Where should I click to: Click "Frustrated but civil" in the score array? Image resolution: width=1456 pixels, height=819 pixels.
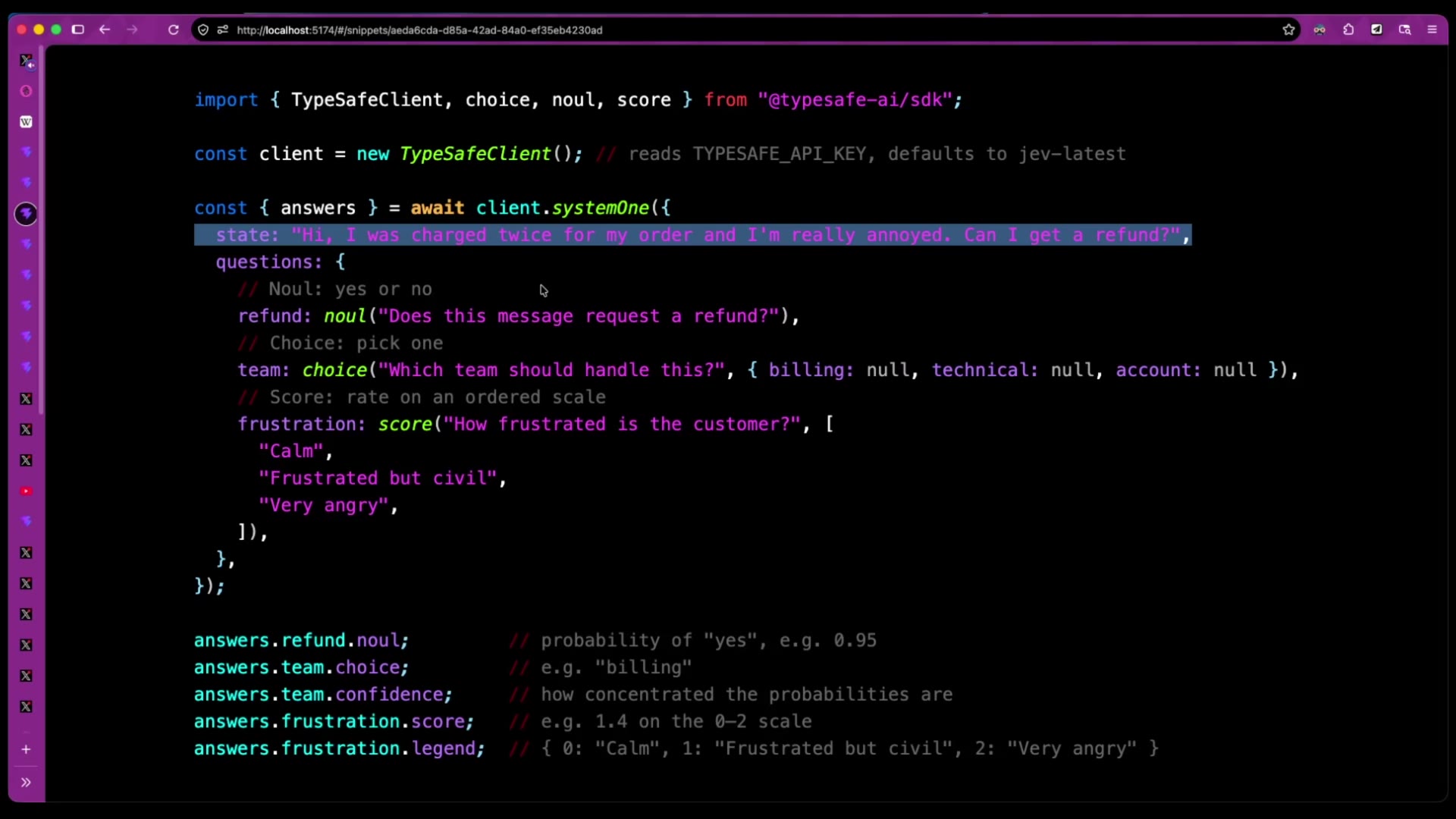[x=378, y=479]
